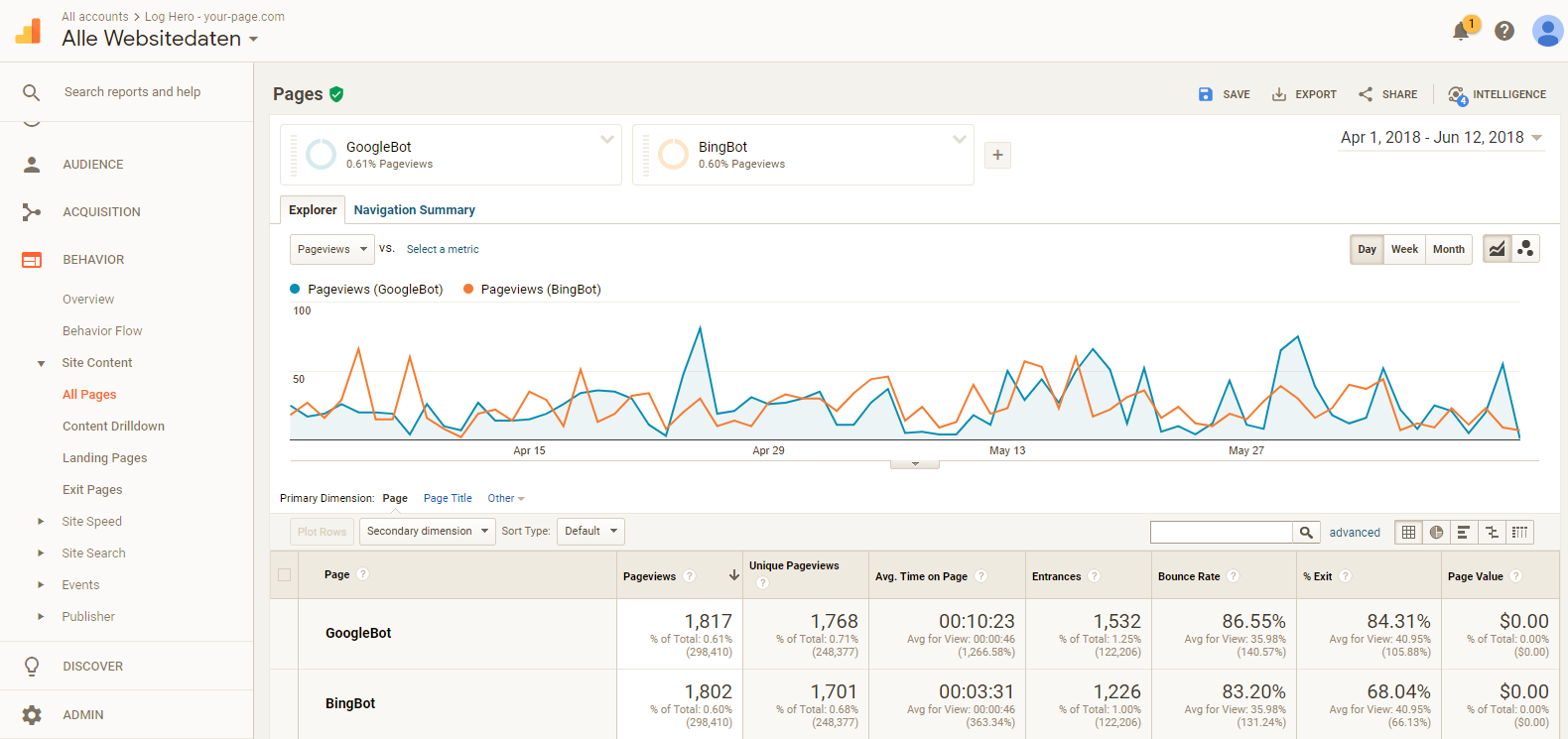
Task: Switch to the Navigation Summary tab
Action: click(415, 210)
